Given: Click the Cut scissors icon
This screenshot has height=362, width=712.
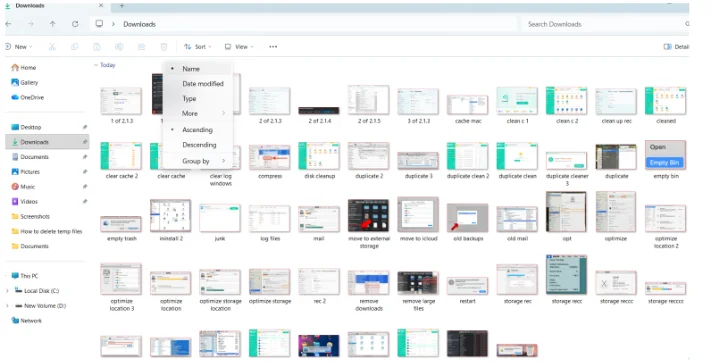Looking at the screenshot, I should (x=52, y=47).
